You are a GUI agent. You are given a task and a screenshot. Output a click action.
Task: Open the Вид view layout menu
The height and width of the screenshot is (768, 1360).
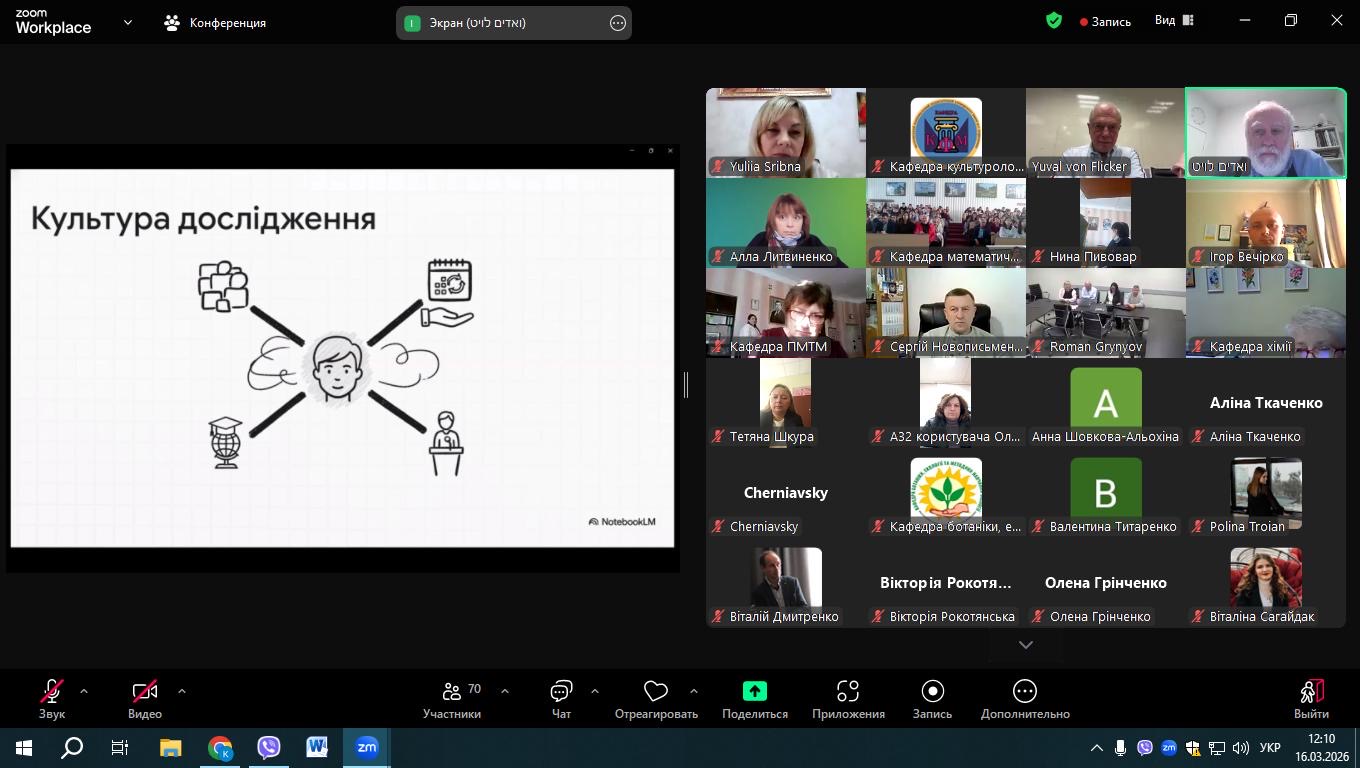tap(1174, 21)
